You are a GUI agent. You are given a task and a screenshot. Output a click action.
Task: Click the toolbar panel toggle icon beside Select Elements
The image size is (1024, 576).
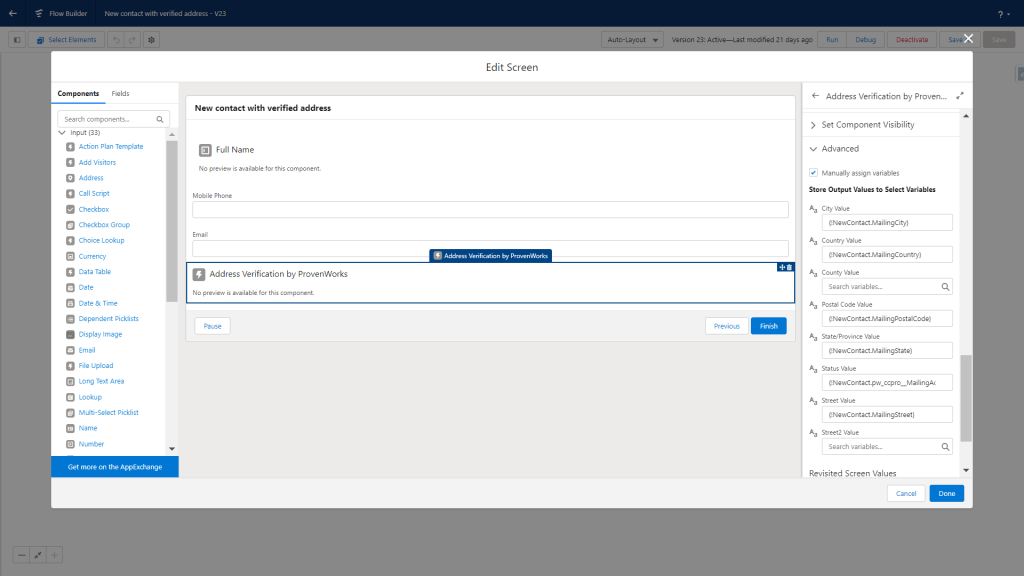pyautogui.click(x=16, y=39)
